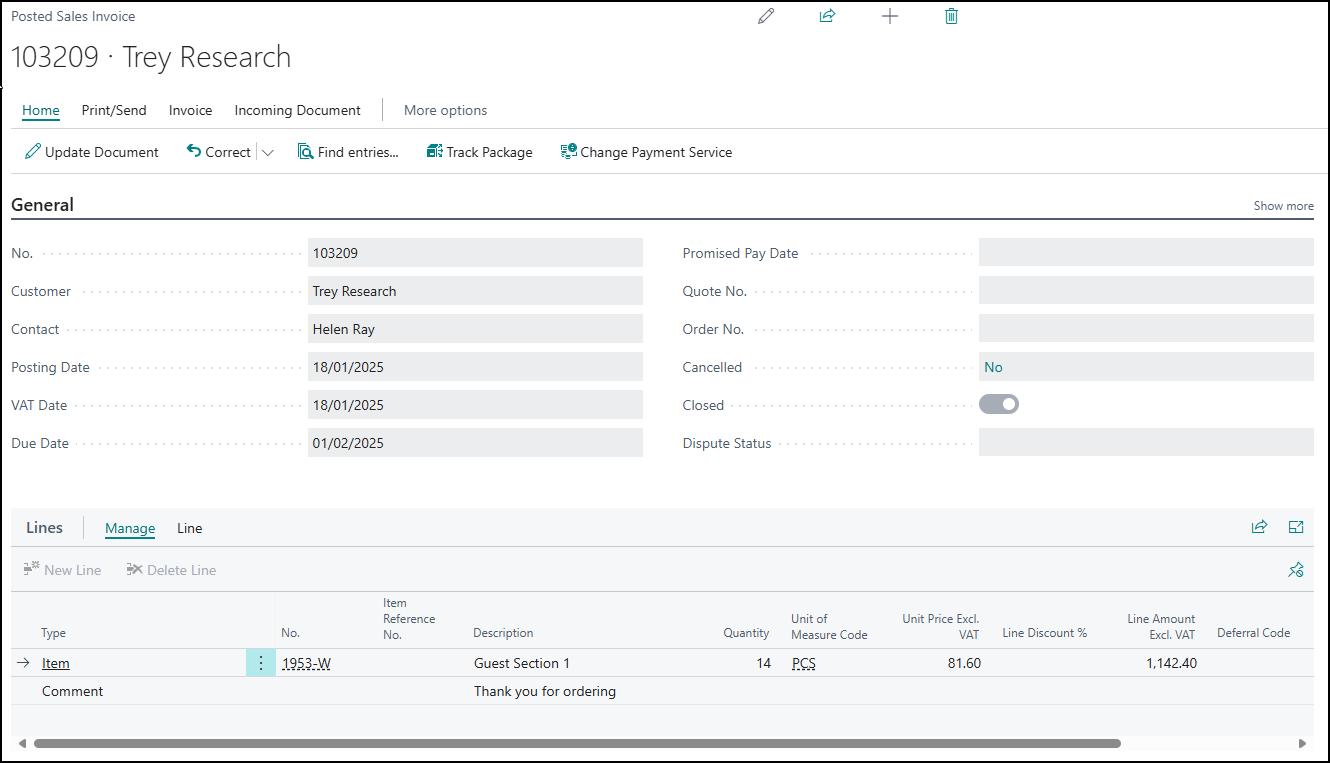Open Find entries action
The image size is (1330, 763).
348,152
